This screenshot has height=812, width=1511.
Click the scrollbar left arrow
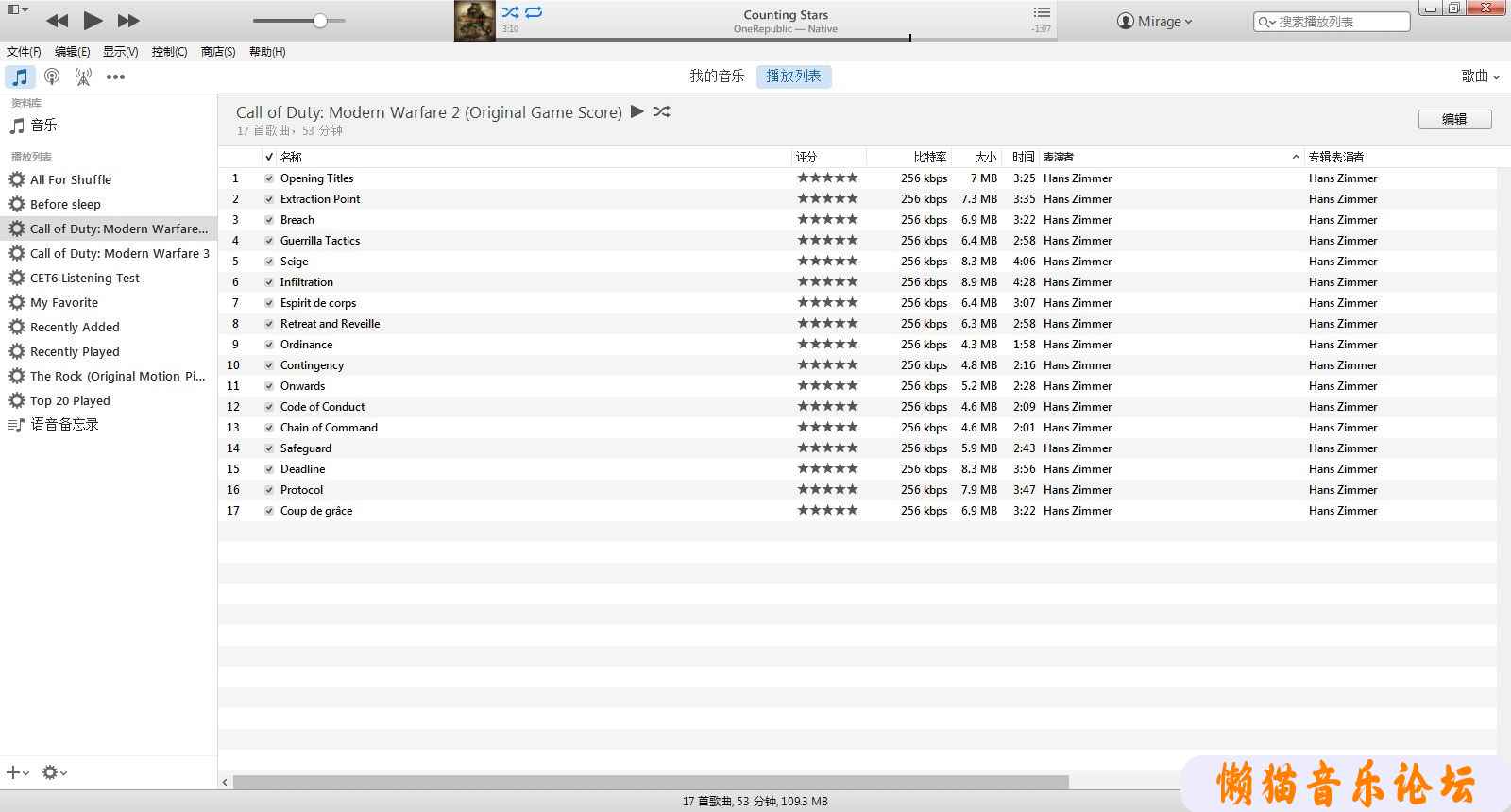point(225,782)
